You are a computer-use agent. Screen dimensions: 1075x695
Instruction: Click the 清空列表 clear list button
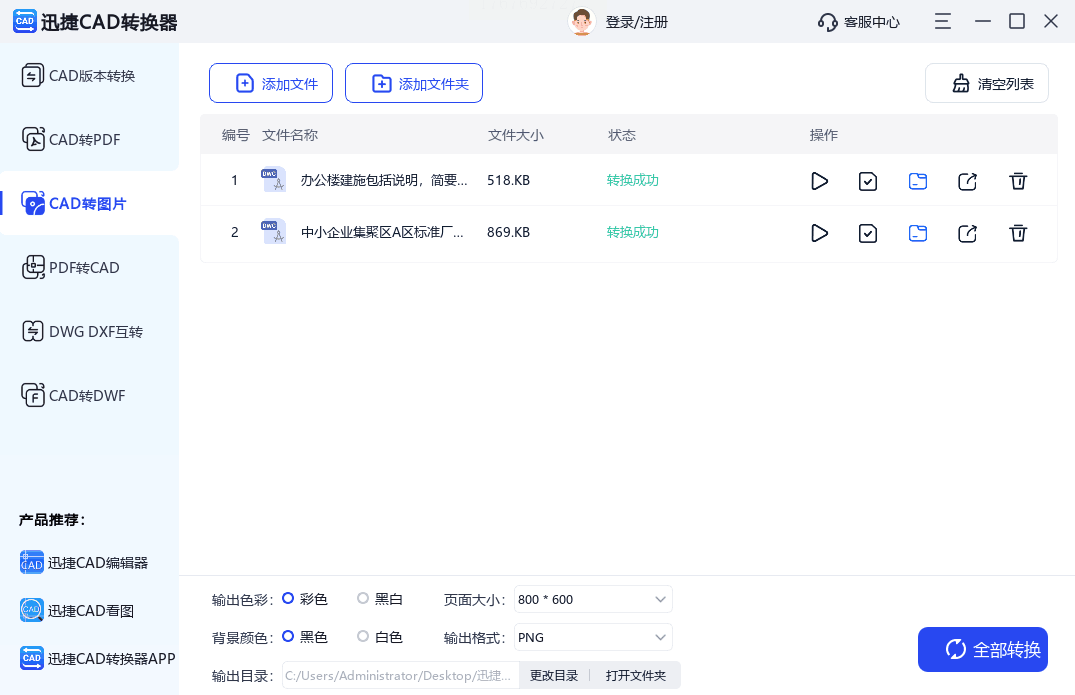986,84
